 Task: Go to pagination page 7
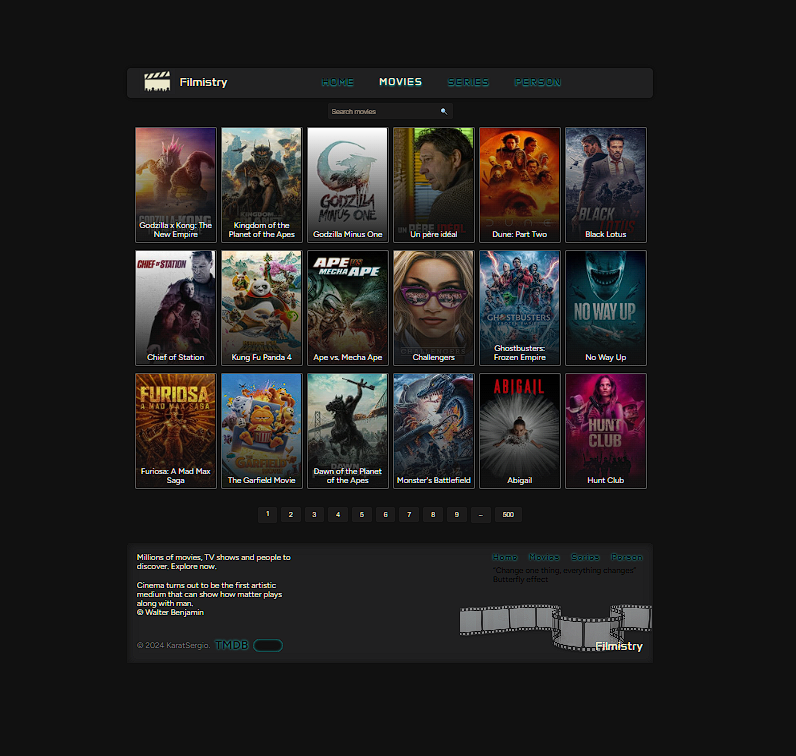coord(409,514)
